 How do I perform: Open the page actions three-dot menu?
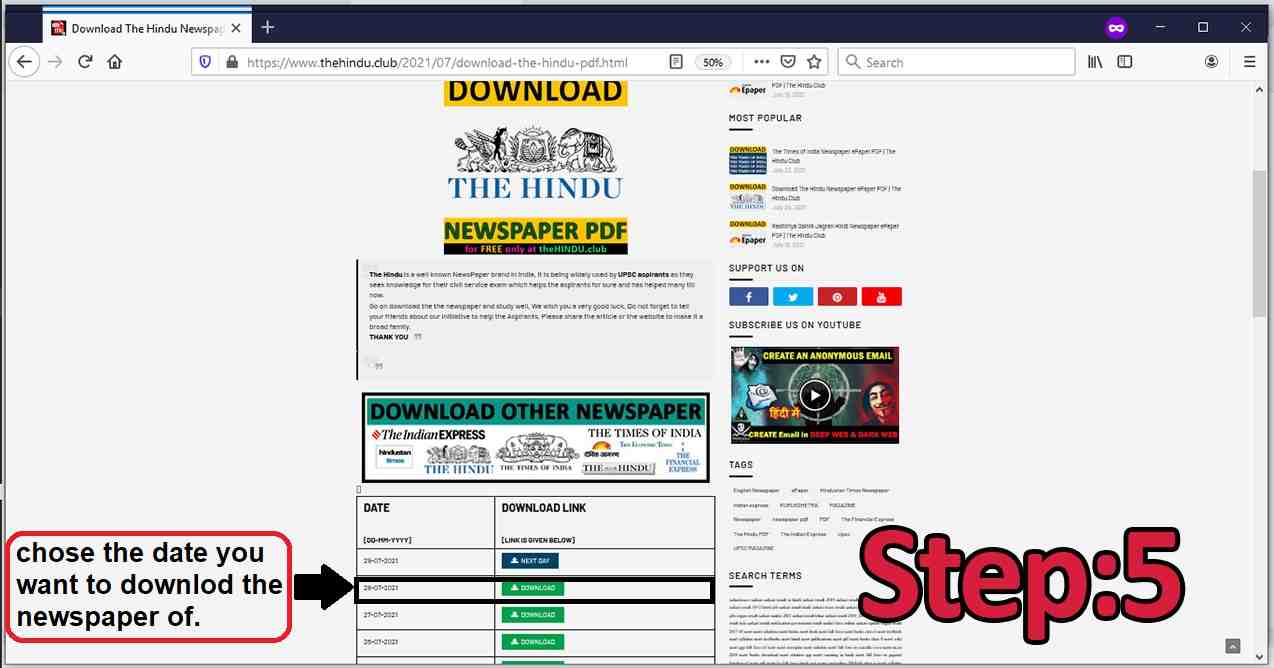pyautogui.click(x=761, y=61)
